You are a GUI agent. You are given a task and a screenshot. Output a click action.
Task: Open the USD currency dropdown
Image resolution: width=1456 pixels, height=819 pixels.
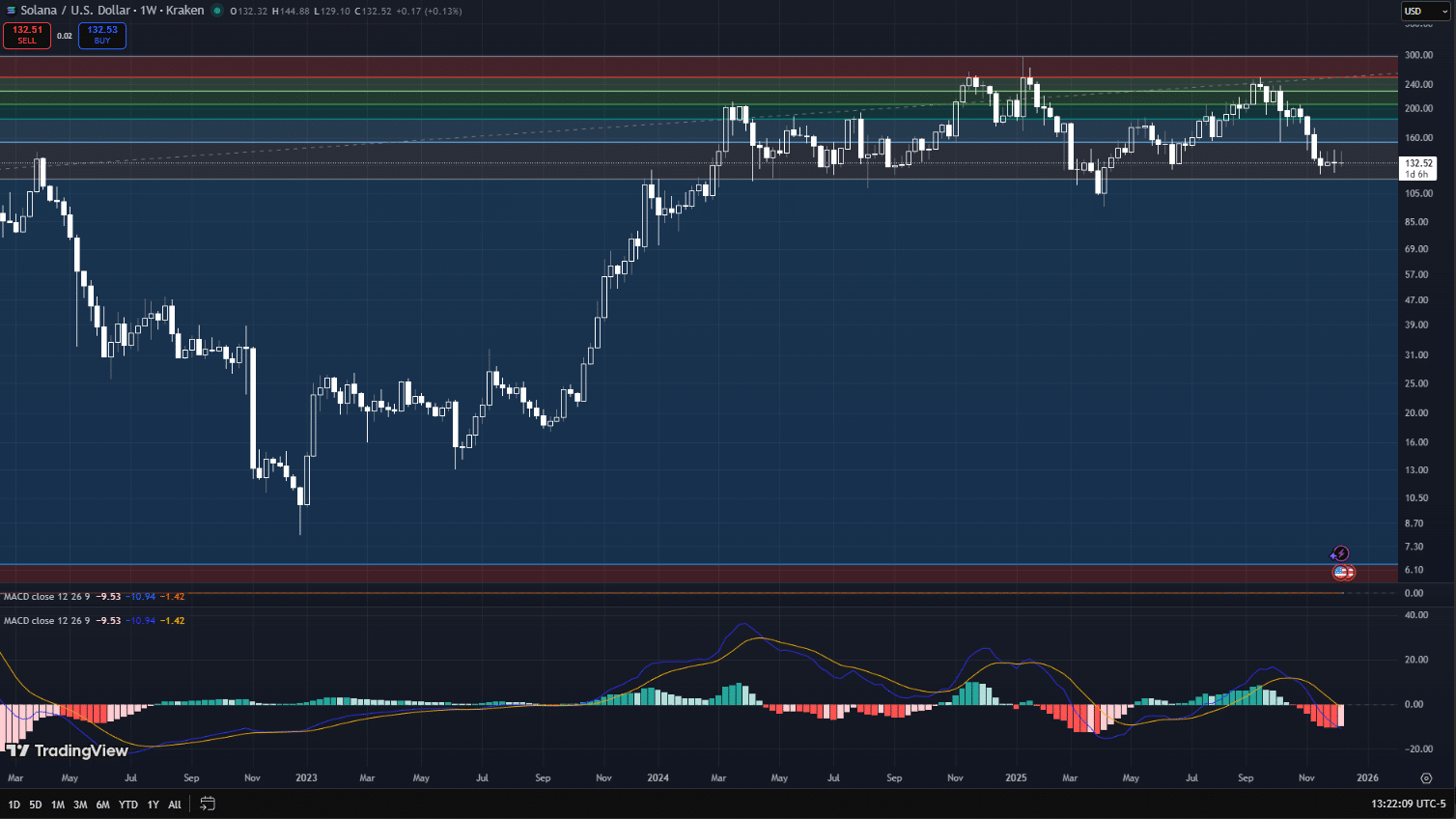(1425, 11)
